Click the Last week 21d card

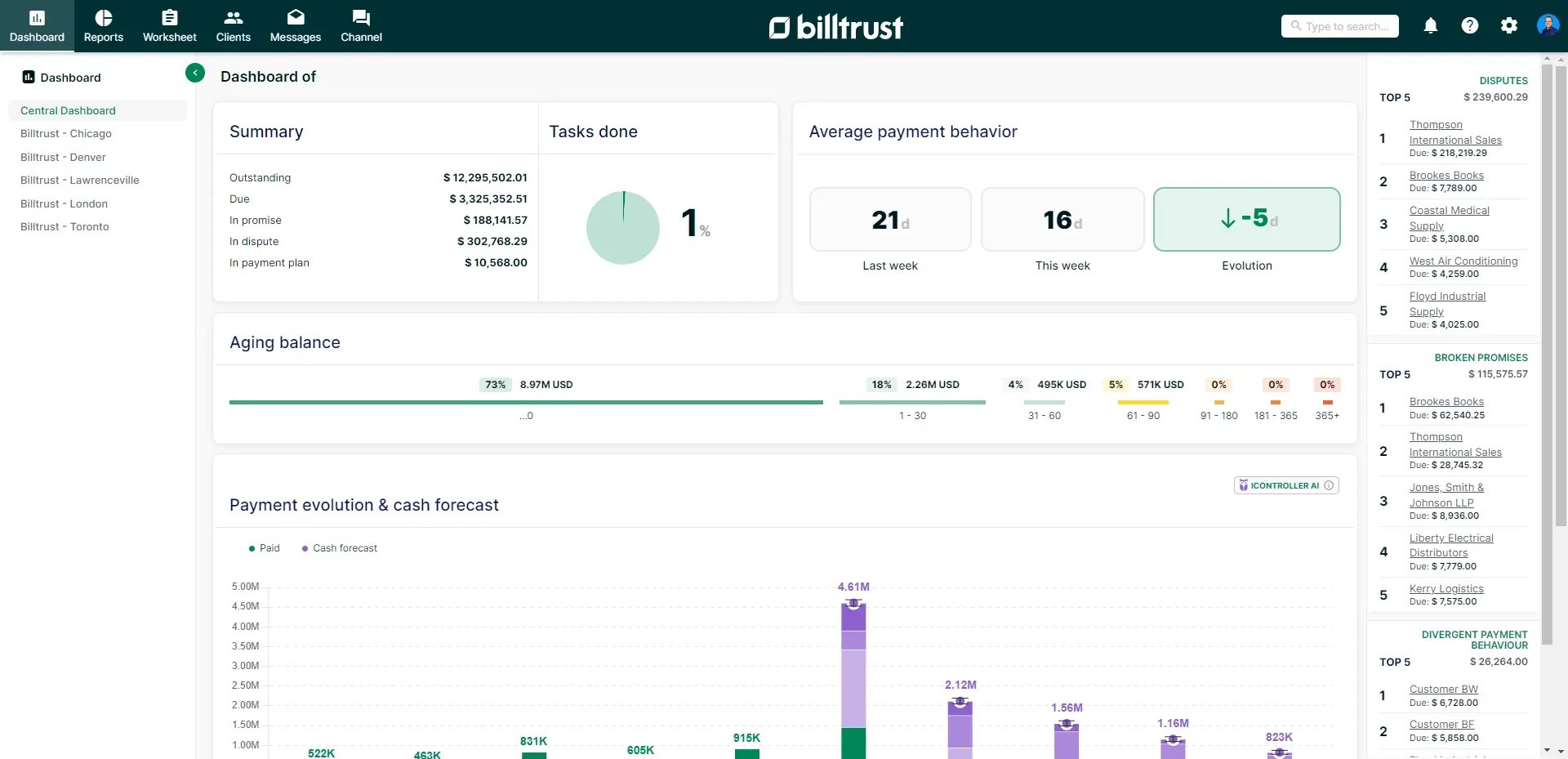point(890,219)
